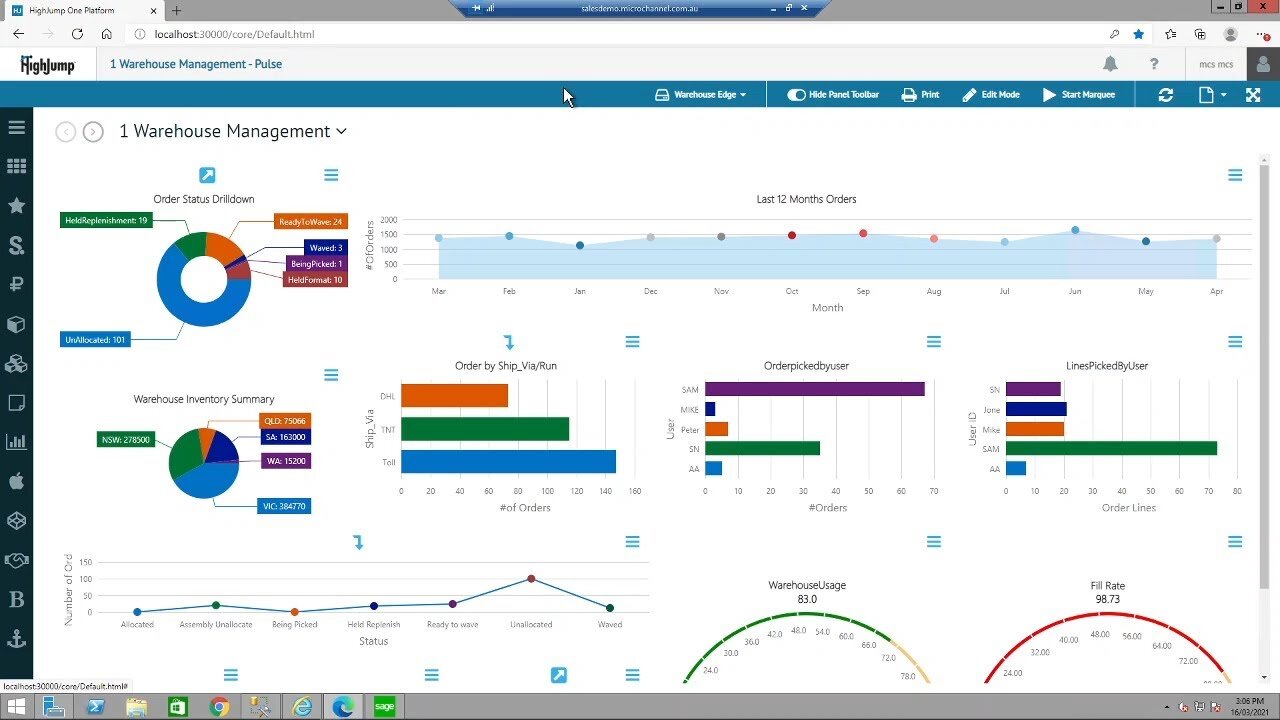Click drilldown arrow above Order Status chart
Viewport: 1280px width, 720px height.
(207, 176)
